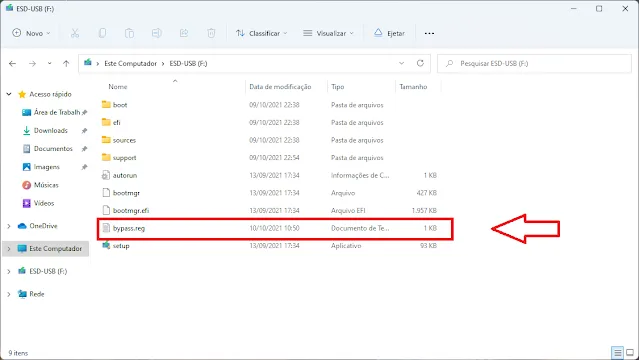Screen dimensions: 639x360
Task: Click the Cut scissors icon
Action: 75,33
